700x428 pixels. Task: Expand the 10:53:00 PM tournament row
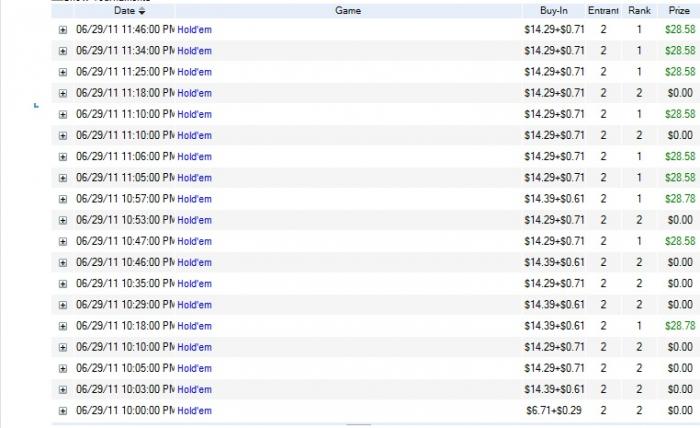point(63,220)
